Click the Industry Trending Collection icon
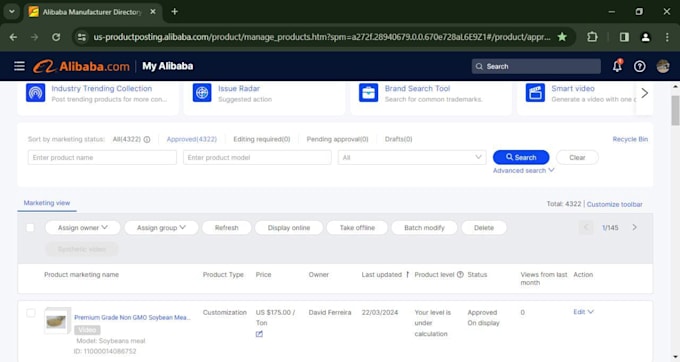Screen dimensions: 680x362 point(36,93)
